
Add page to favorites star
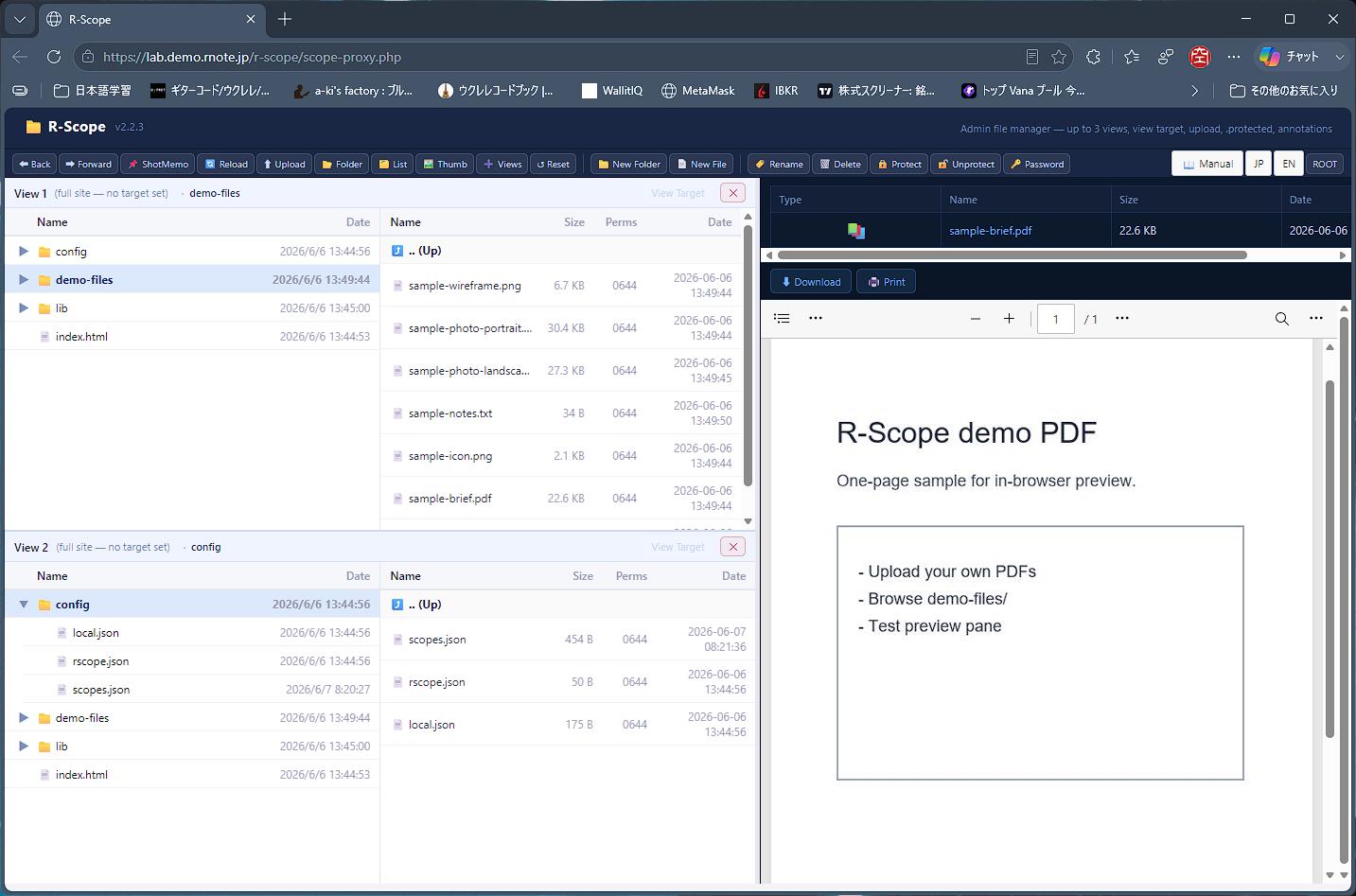1059,57
